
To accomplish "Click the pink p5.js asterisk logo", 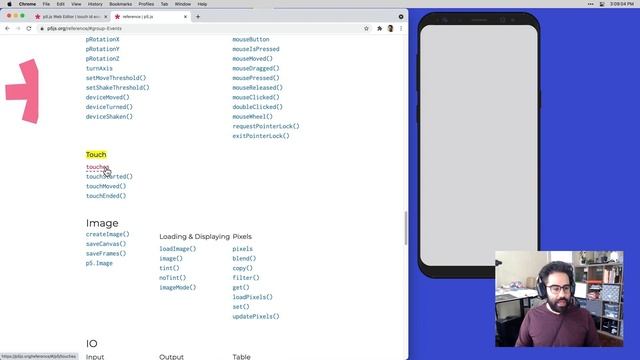I will click(x=22, y=91).
